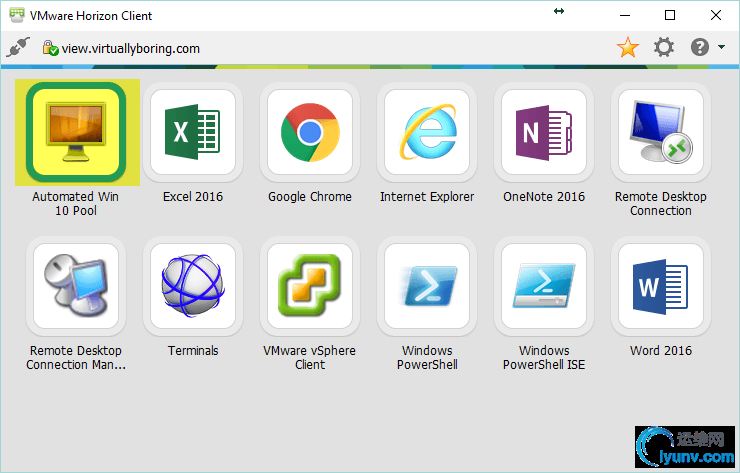Click the "Remote Desktop Connection" label in top row
The image size is (740, 473).
point(661,203)
